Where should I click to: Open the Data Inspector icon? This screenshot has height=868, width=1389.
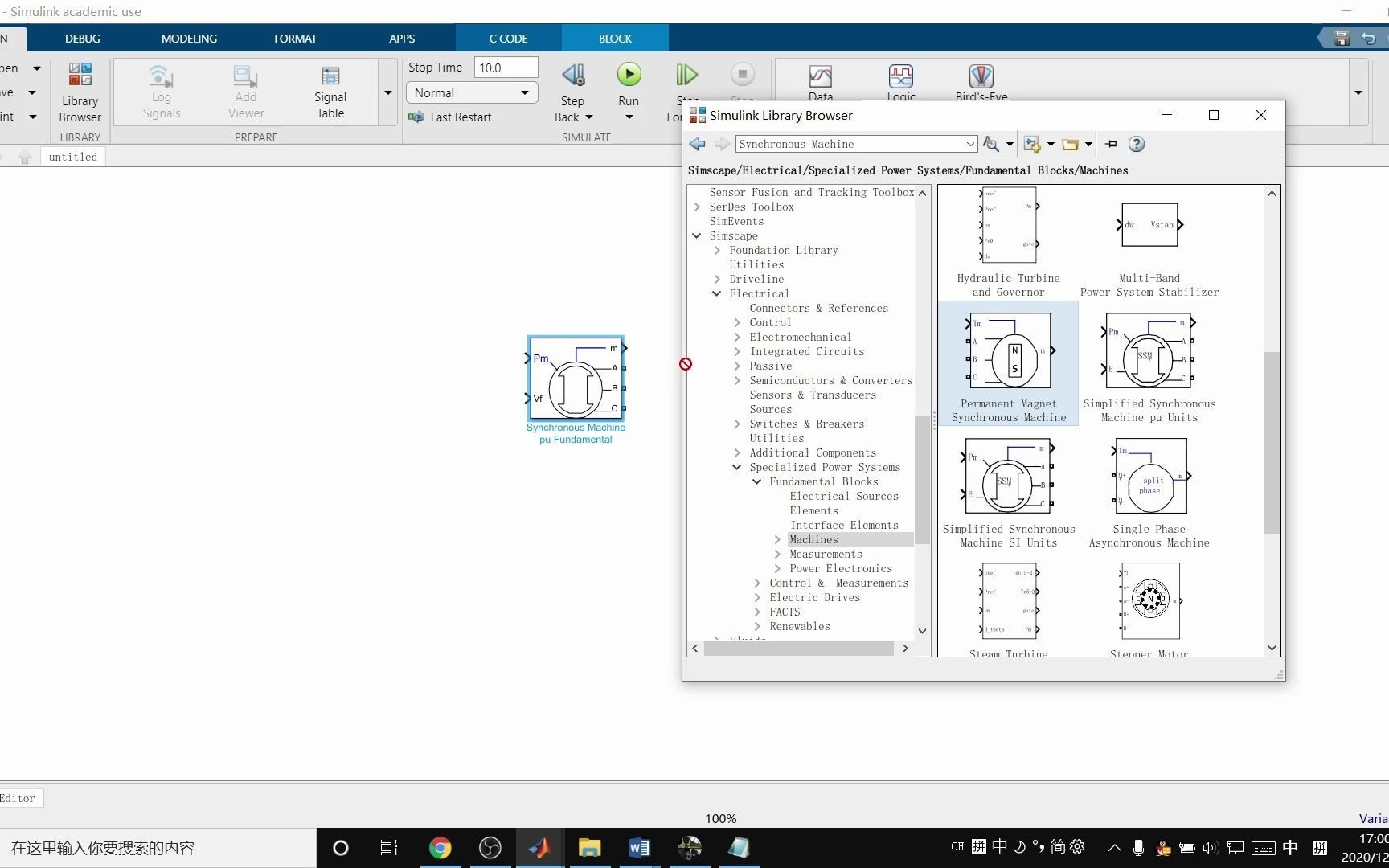[821, 76]
